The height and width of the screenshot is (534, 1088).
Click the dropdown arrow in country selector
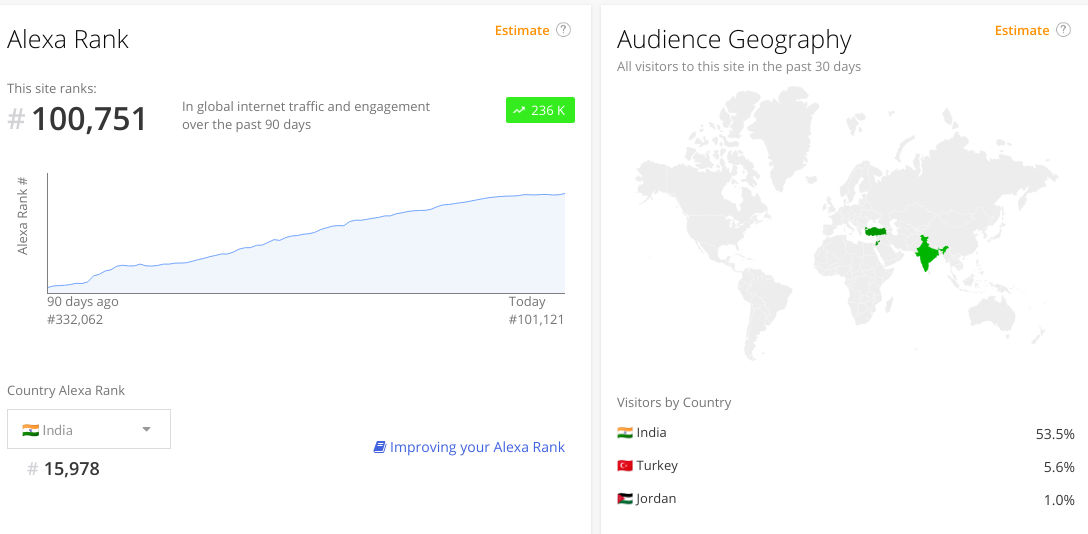point(146,429)
